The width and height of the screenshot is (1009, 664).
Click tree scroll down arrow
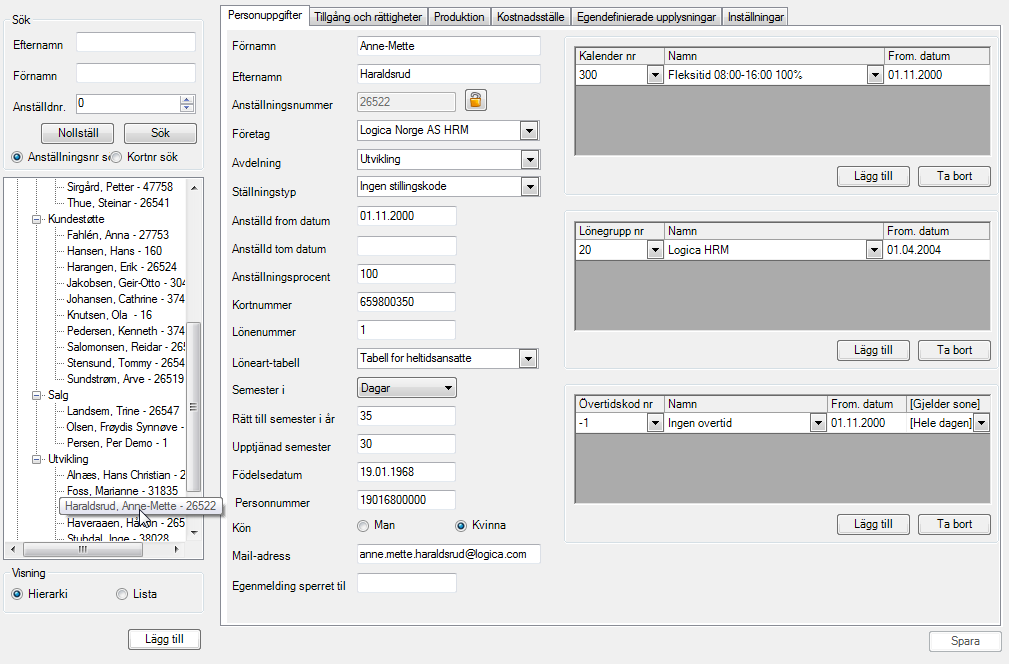coord(194,533)
